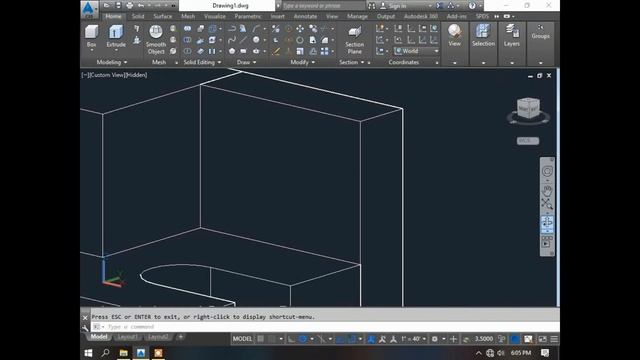Image resolution: width=640 pixels, height=360 pixels.
Task: Select the Move tool in Modify panel
Action: [300, 29]
